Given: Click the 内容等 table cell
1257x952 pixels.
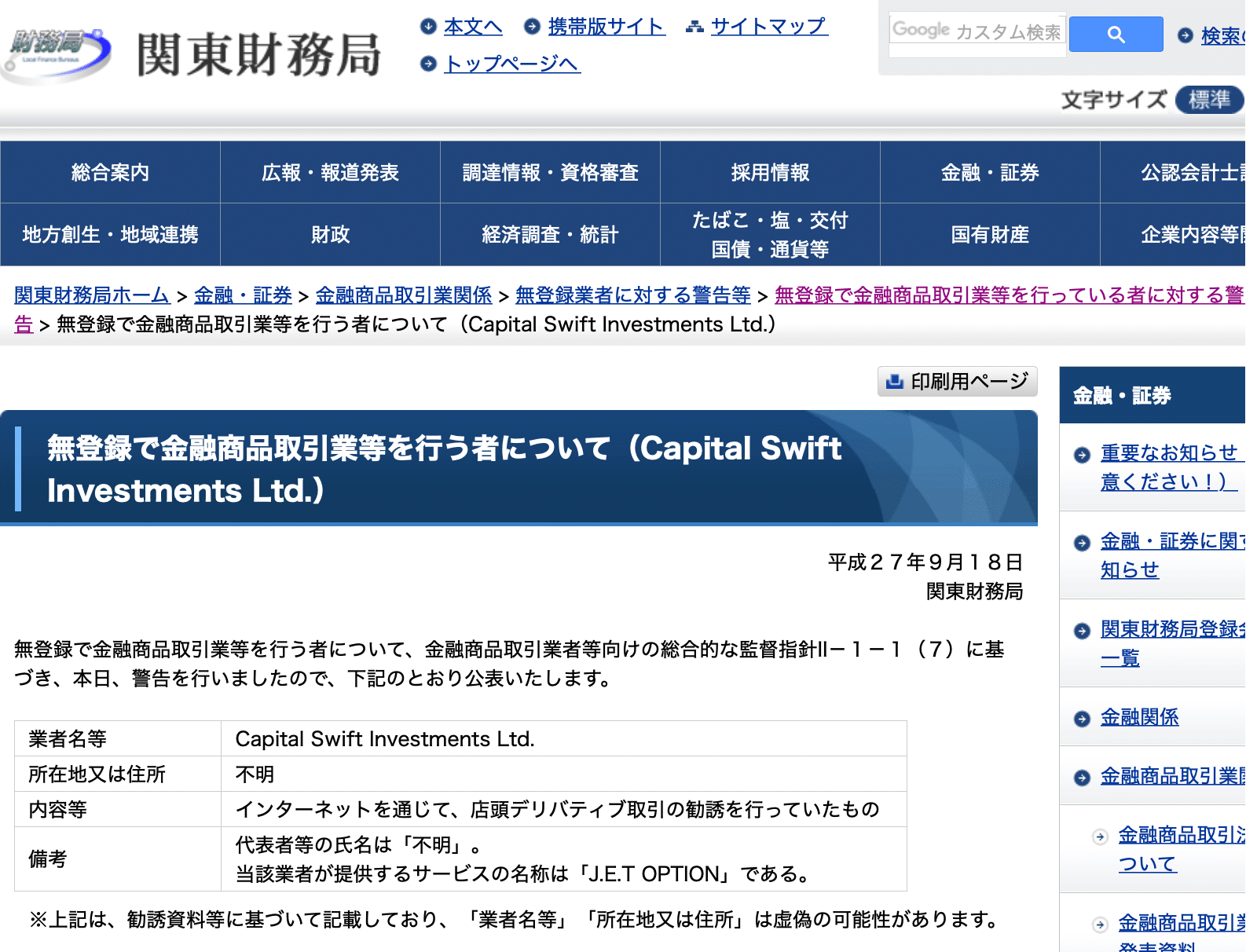Looking at the screenshot, I should (x=118, y=809).
